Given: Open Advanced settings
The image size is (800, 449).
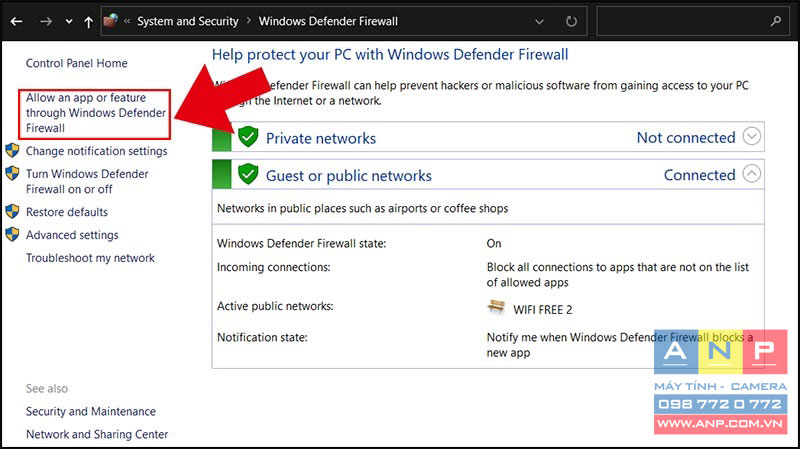Looking at the screenshot, I should pyautogui.click(x=72, y=235).
